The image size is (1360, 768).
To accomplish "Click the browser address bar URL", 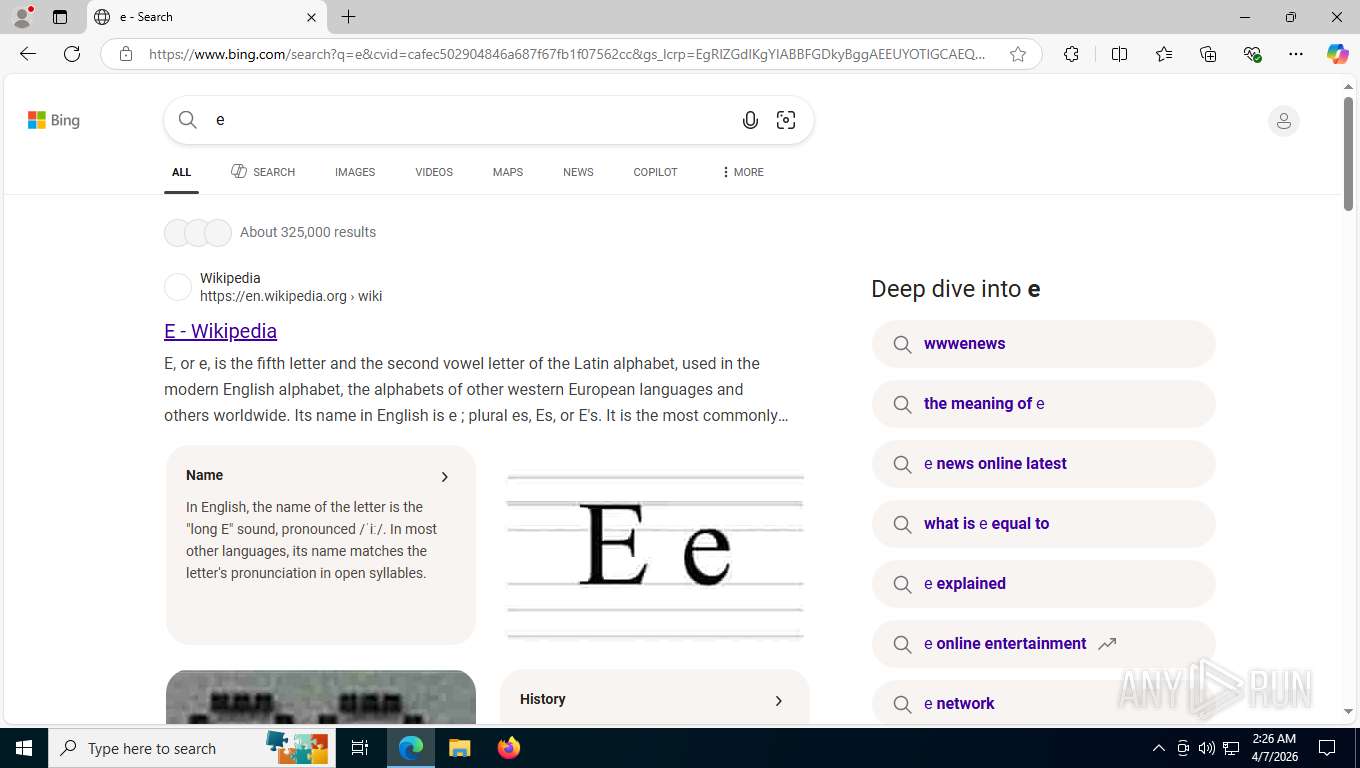I will coord(567,54).
